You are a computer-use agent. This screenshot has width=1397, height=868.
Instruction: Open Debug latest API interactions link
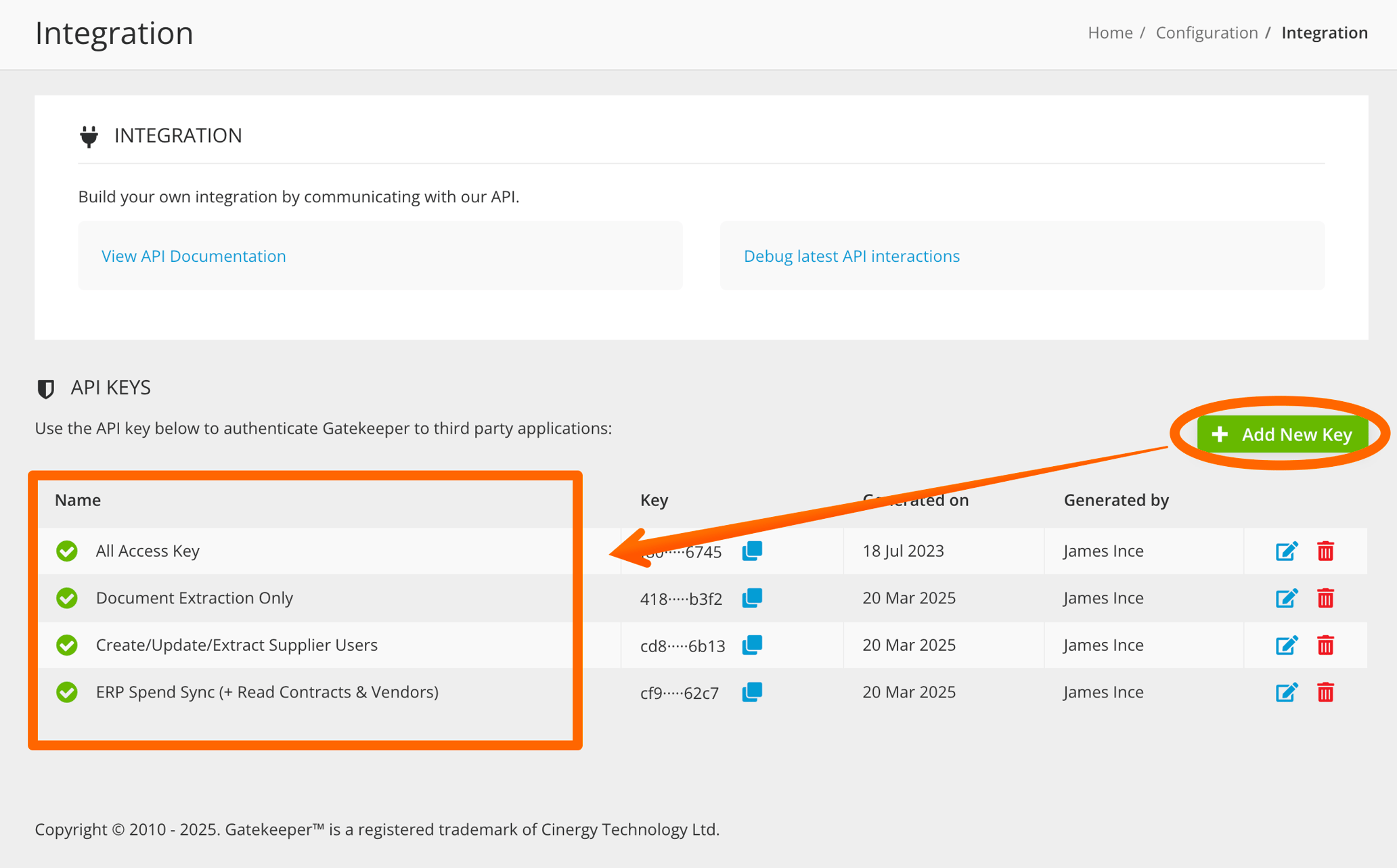851,256
